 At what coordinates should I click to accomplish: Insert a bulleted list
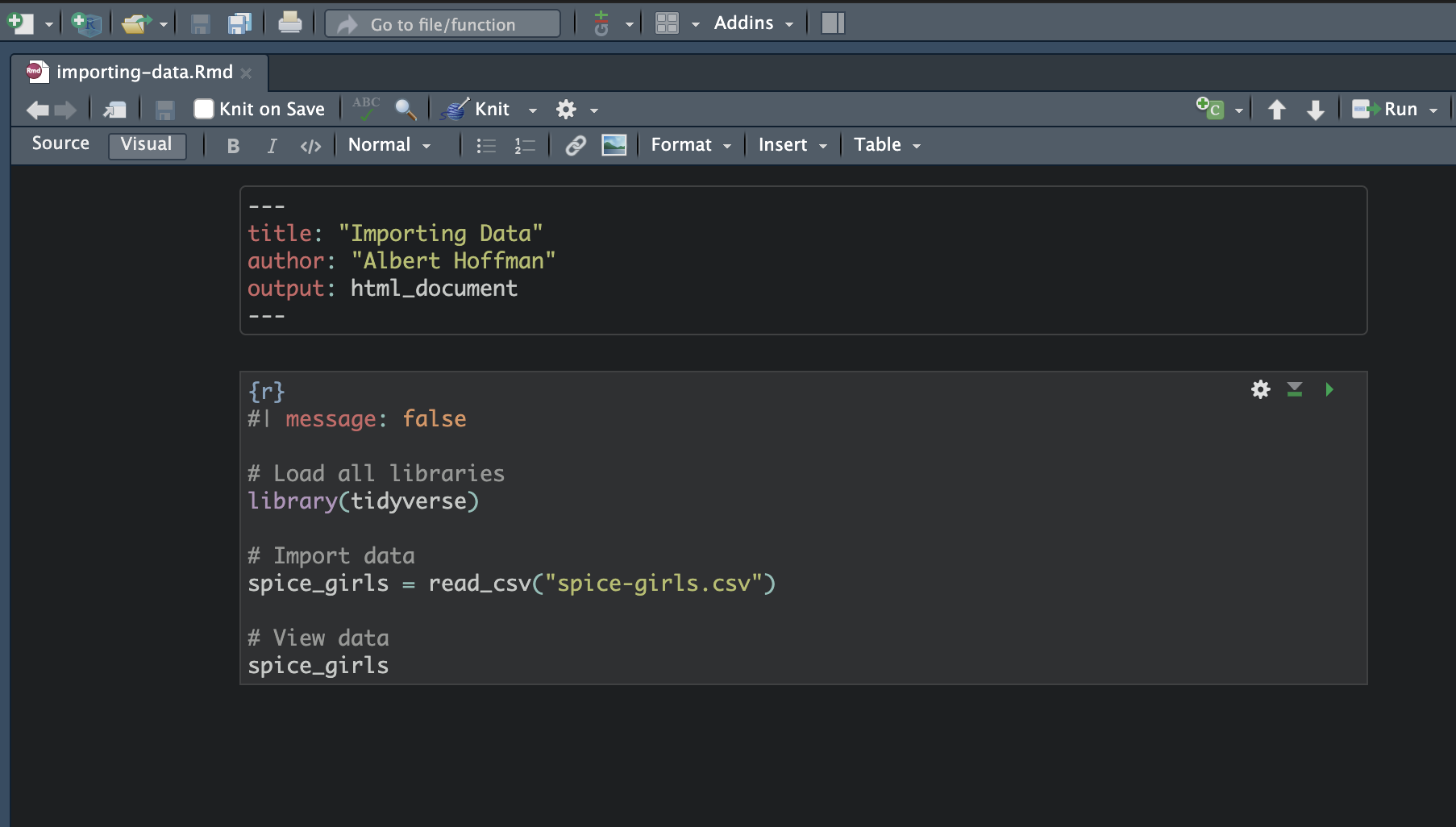tap(485, 146)
